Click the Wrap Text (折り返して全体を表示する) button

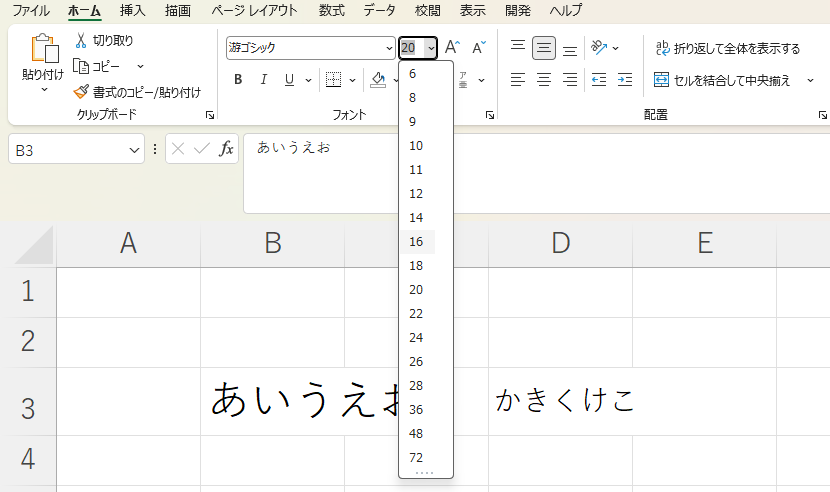[x=728, y=49]
